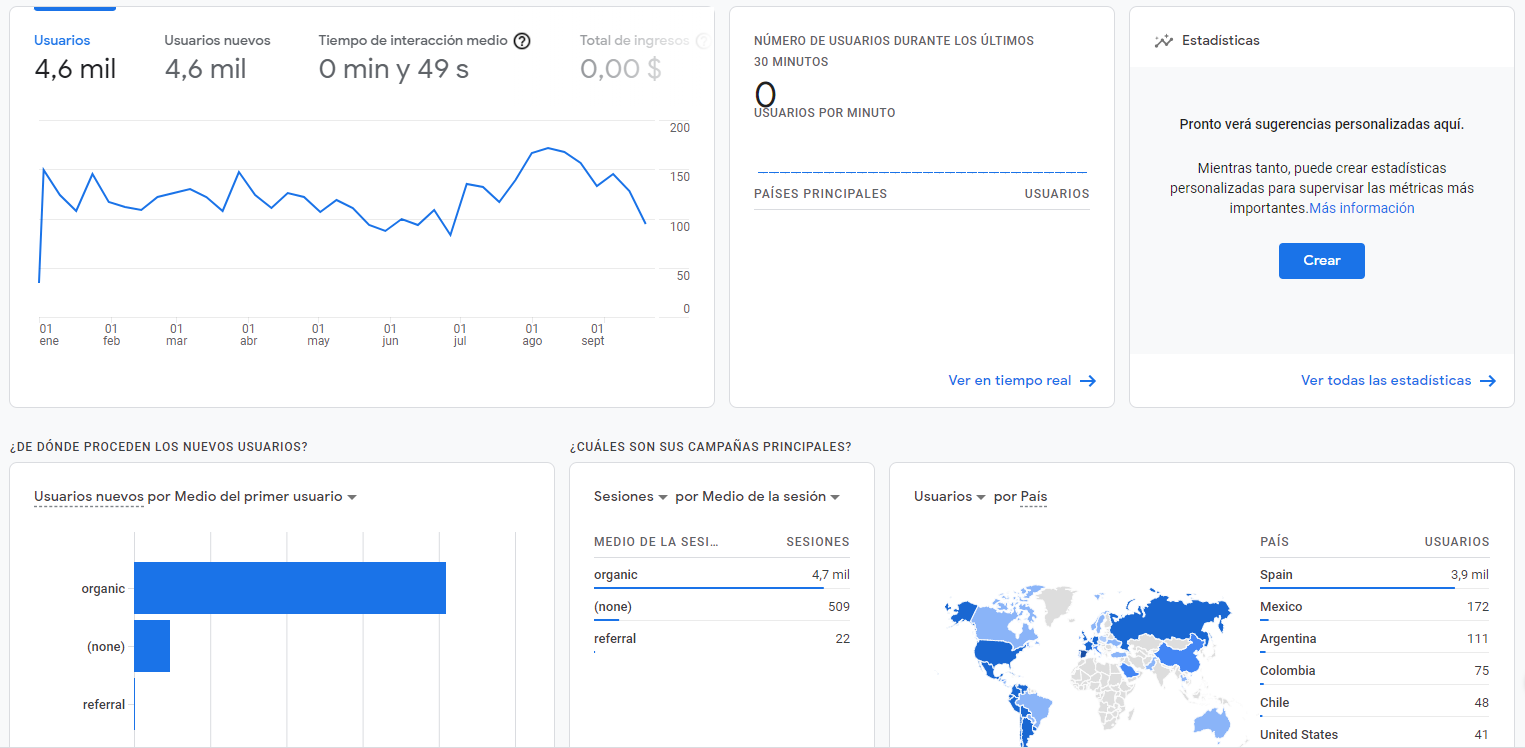
Task: Click the País dimension selector
Action: [1034, 497]
